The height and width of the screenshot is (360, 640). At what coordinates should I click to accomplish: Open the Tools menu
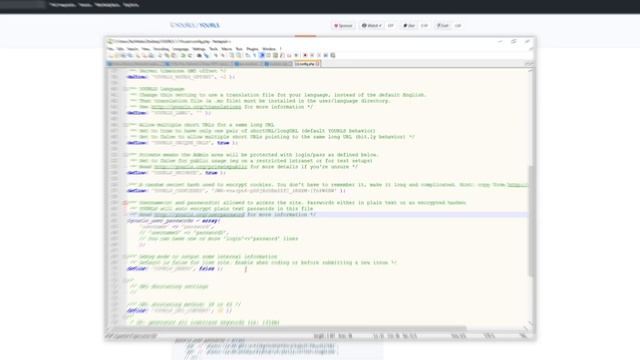click(213, 49)
